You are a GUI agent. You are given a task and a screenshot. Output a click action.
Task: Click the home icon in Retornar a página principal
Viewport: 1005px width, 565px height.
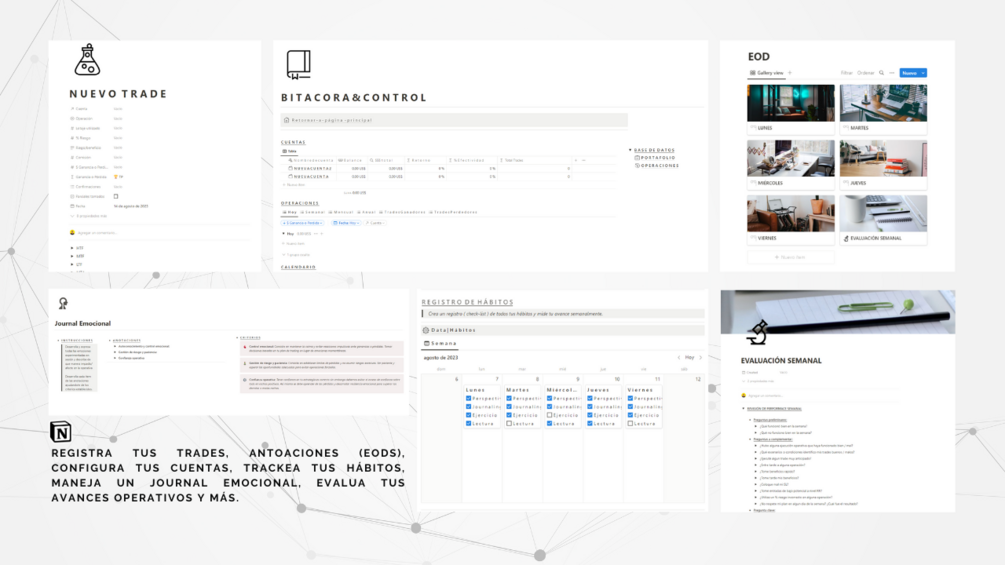click(287, 120)
